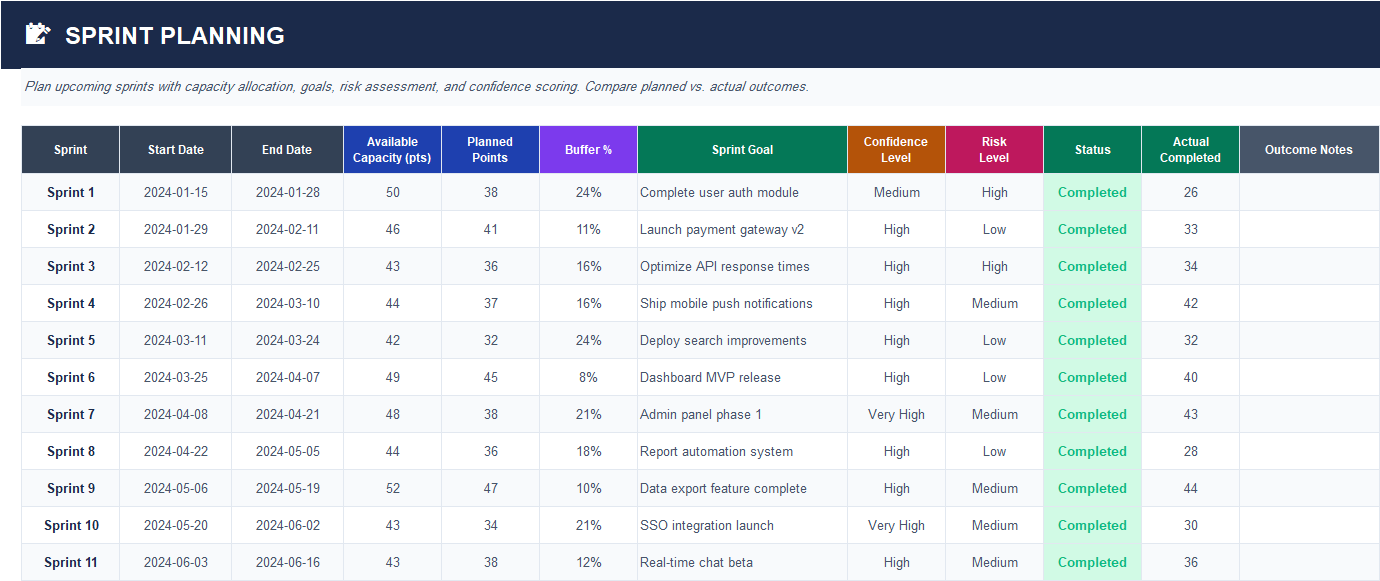The width and height of the screenshot is (1380, 581).
Task: Click the Sprint 7 start date cell
Action: pyautogui.click(x=175, y=415)
